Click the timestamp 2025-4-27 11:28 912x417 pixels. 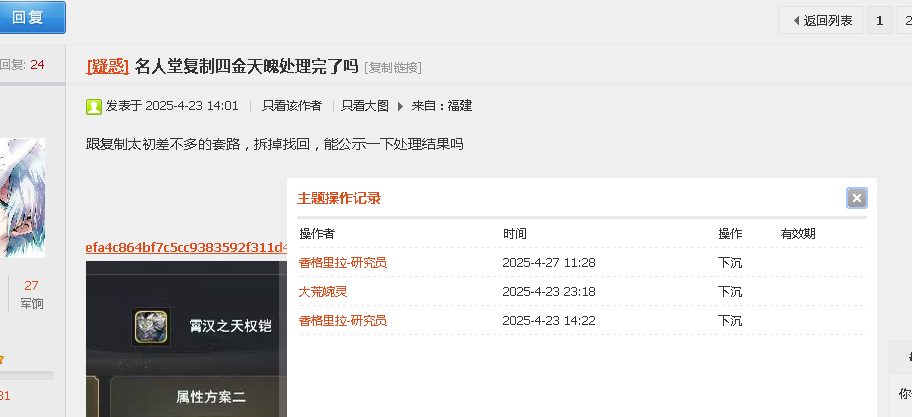click(548, 263)
